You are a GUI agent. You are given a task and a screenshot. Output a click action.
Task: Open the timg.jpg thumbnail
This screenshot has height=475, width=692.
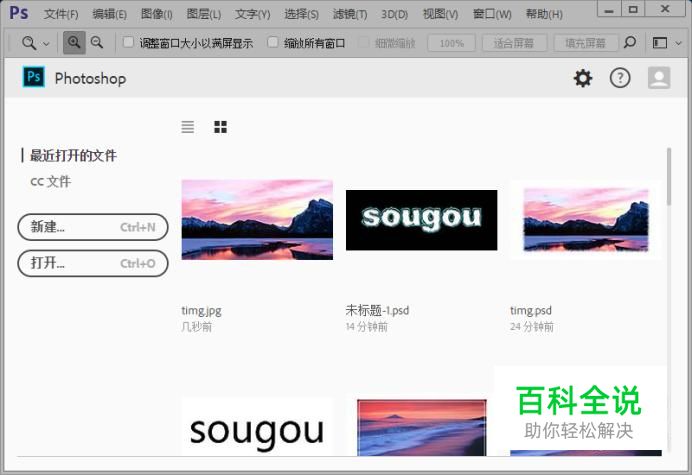click(257, 219)
